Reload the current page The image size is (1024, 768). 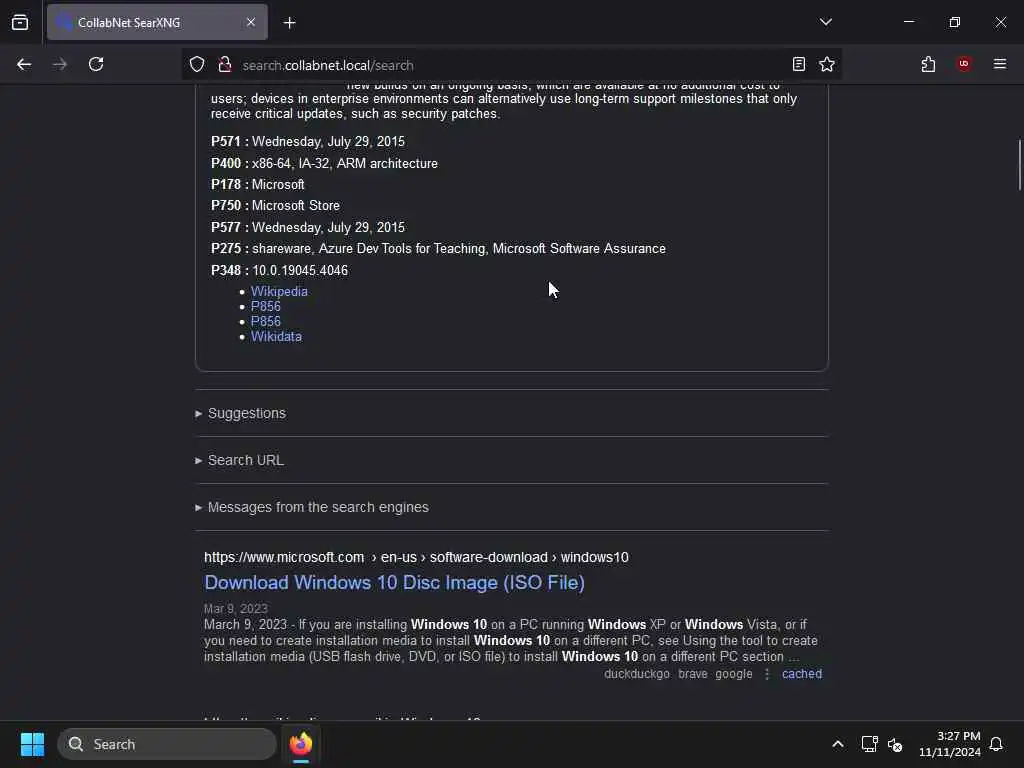[96, 64]
